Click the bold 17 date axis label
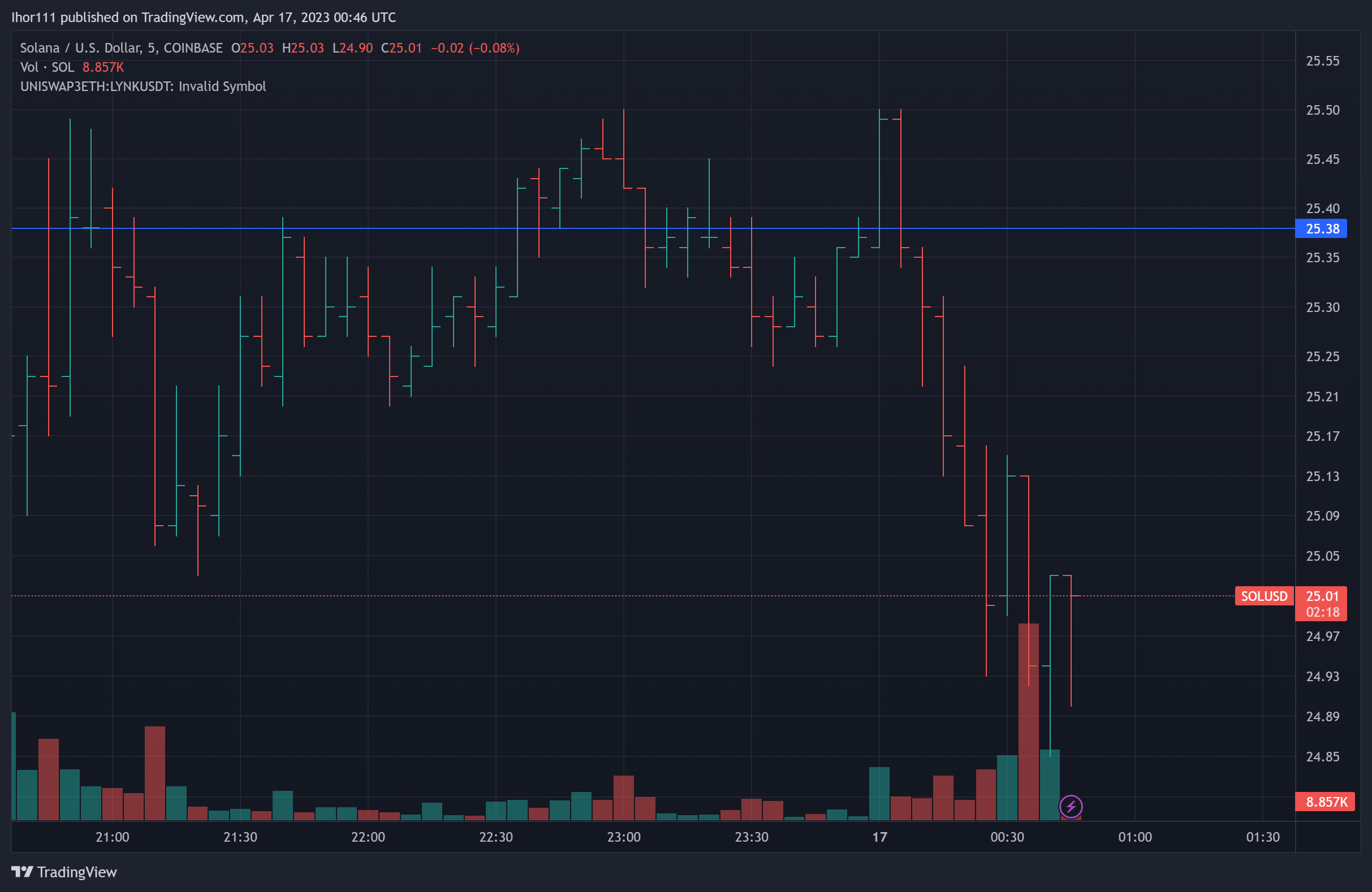The image size is (1372, 892). coord(879,837)
